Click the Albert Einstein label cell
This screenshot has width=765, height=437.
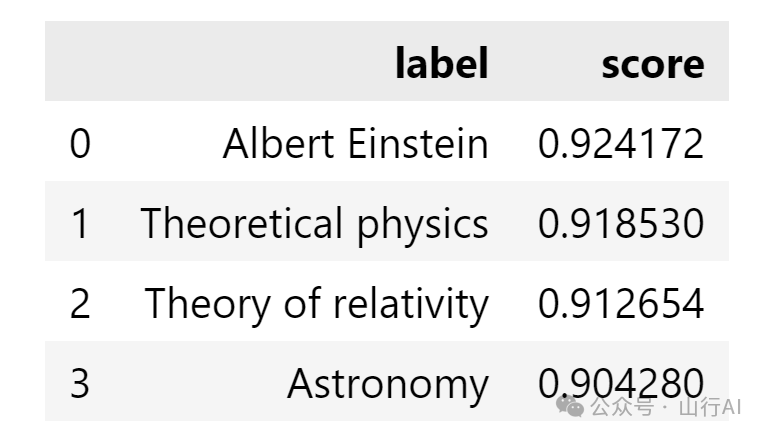355,144
